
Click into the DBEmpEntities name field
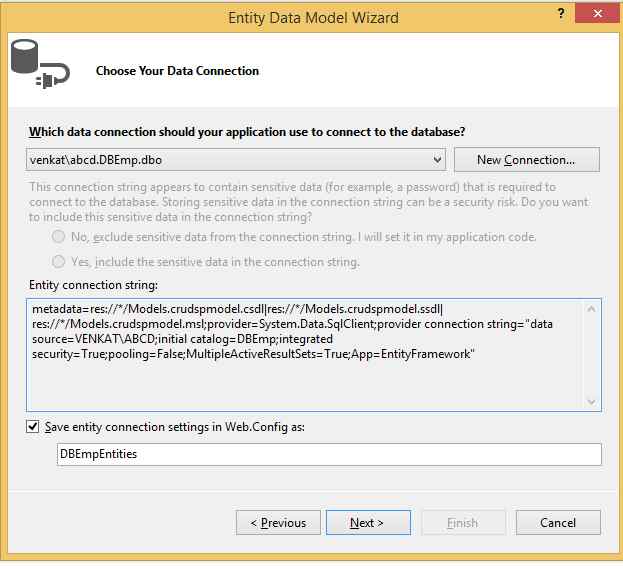329,455
